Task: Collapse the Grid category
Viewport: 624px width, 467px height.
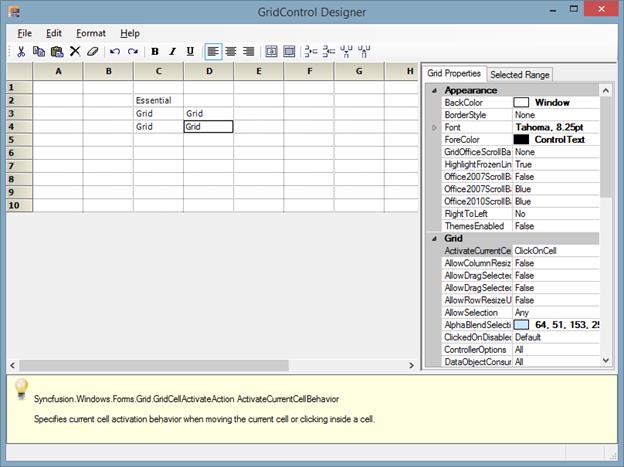Action: coord(435,238)
